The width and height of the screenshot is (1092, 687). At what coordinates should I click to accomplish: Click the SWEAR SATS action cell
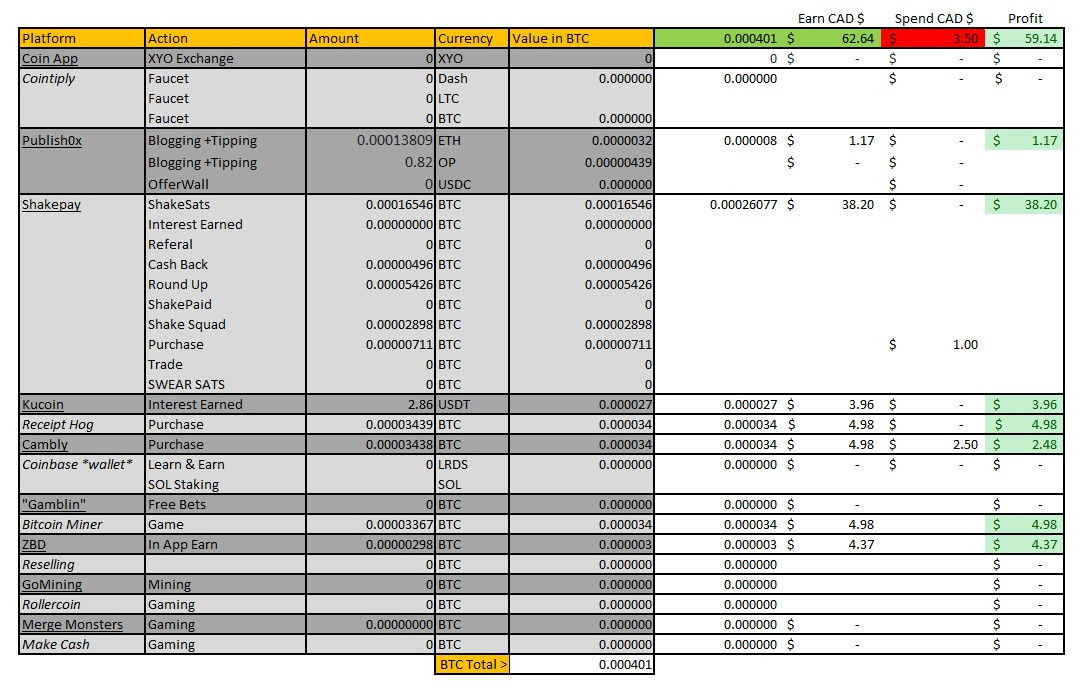point(226,384)
